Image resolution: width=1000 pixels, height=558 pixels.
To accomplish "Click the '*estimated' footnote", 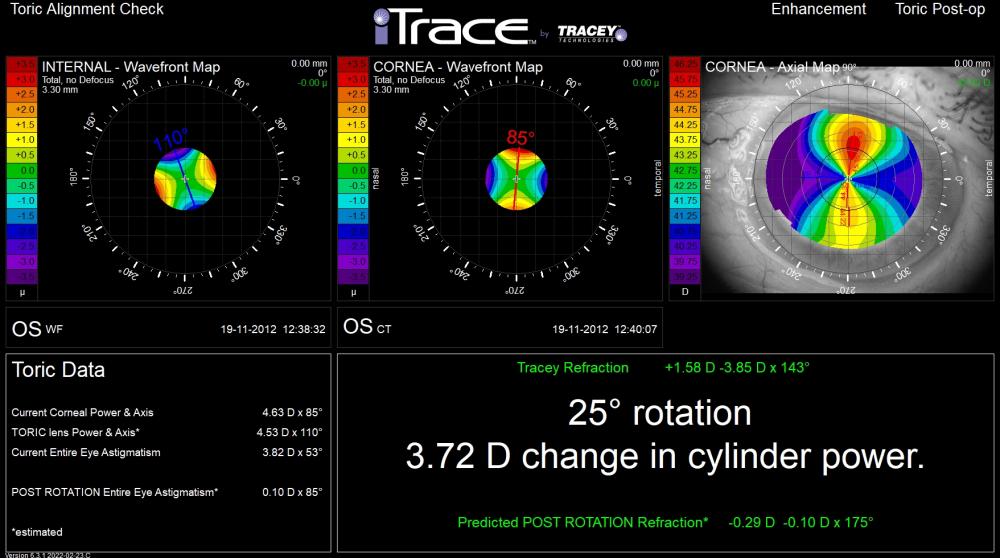I will coord(37,532).
